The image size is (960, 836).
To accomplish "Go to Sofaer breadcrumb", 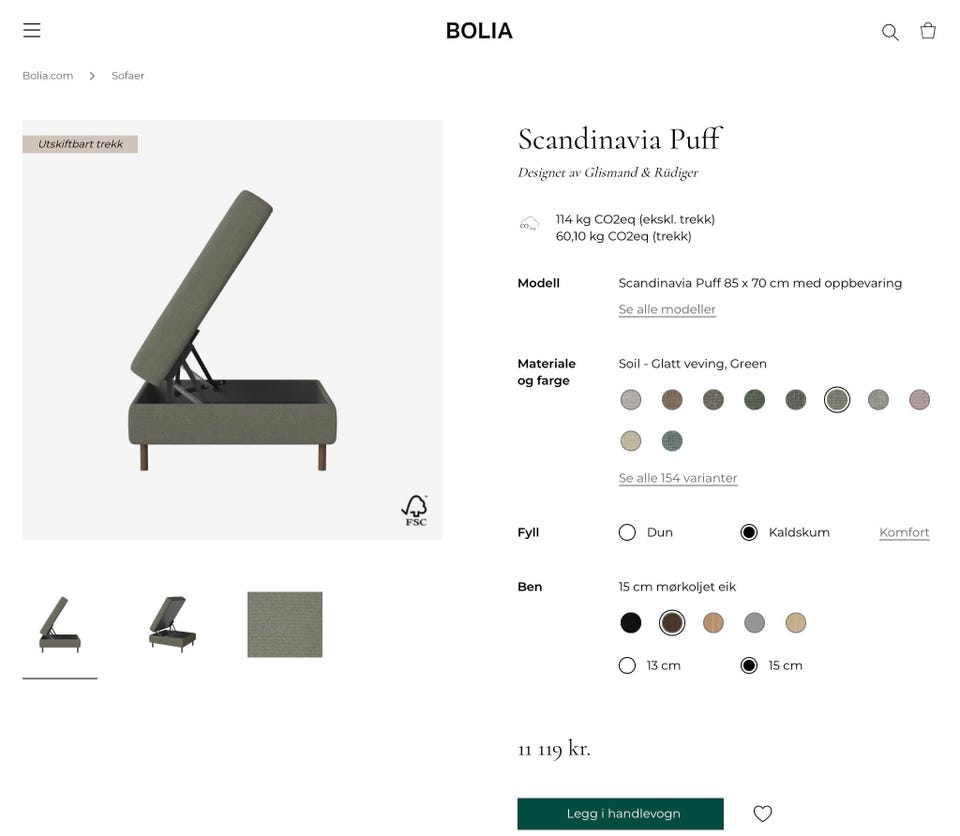I will 128,76.
